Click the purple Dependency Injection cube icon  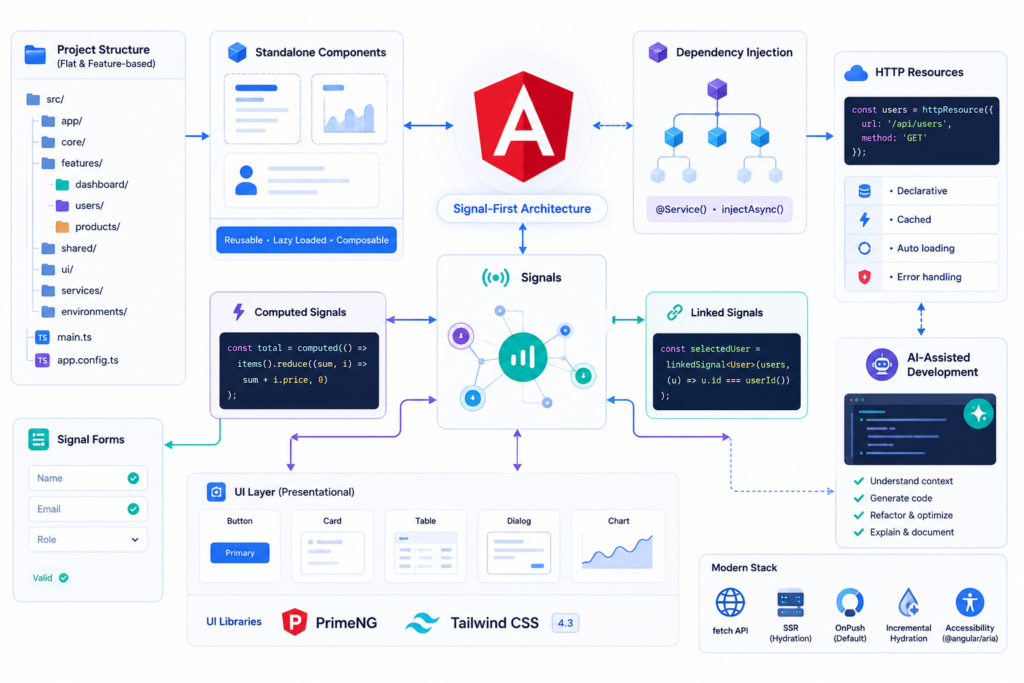658,52
